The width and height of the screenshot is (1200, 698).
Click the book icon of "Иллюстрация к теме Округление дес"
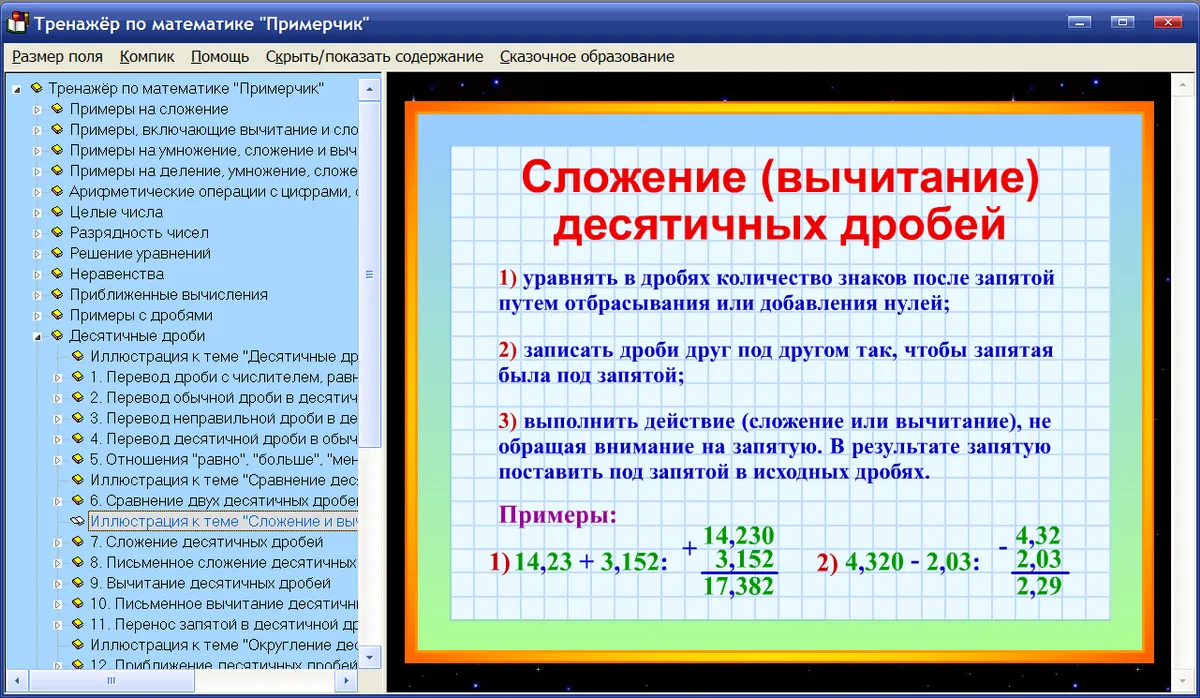pyautogui.click(x=77, y=645)
